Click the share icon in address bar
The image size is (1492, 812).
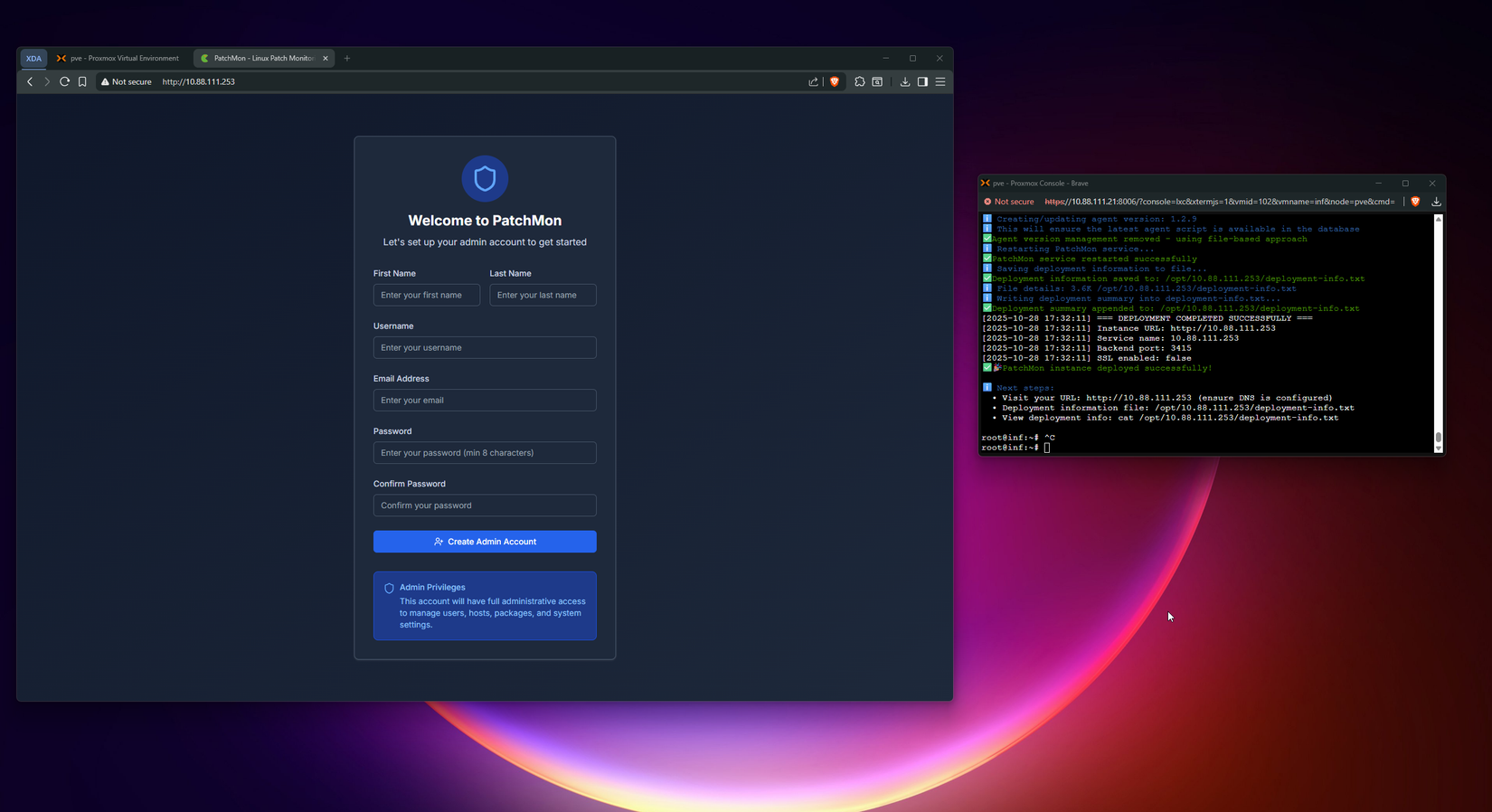tap(813, 81)
